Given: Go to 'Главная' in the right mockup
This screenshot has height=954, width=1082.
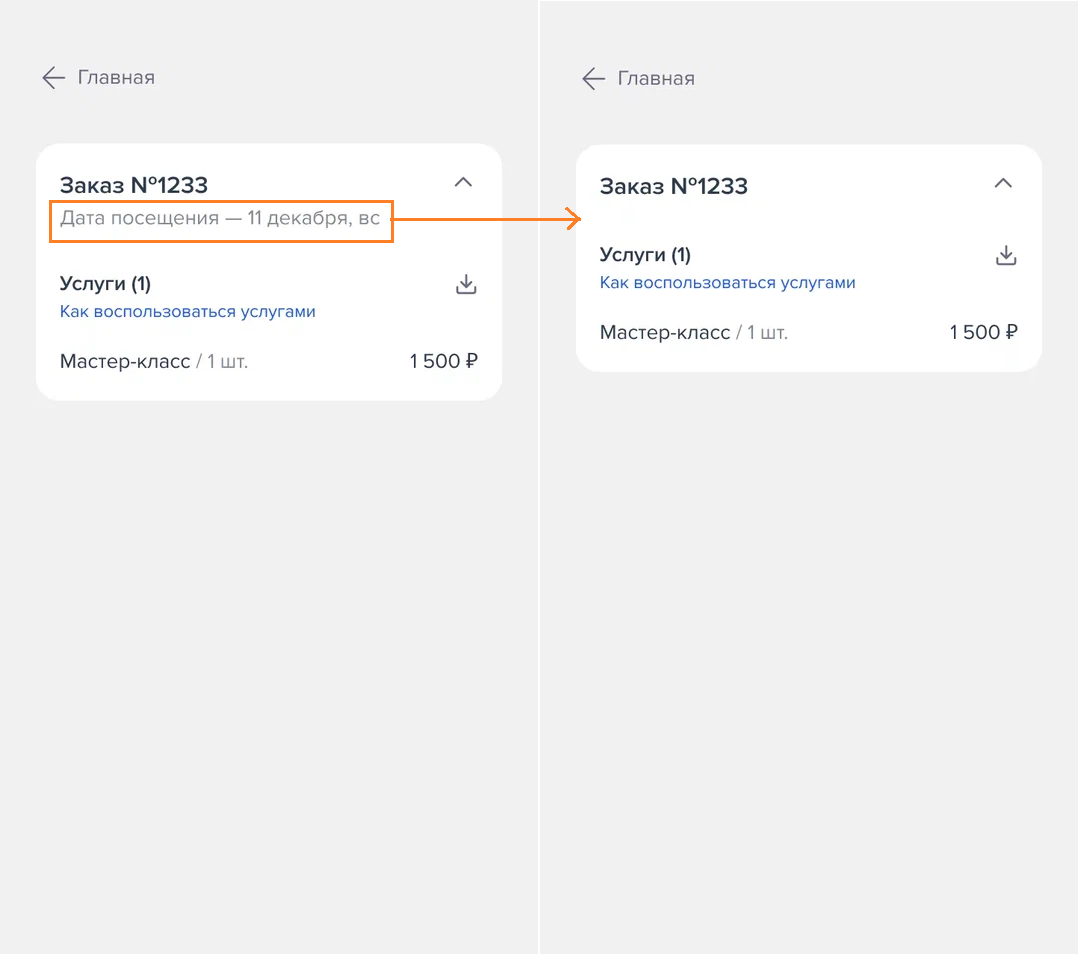Looking at the screenshot, I should pos(656,79).
